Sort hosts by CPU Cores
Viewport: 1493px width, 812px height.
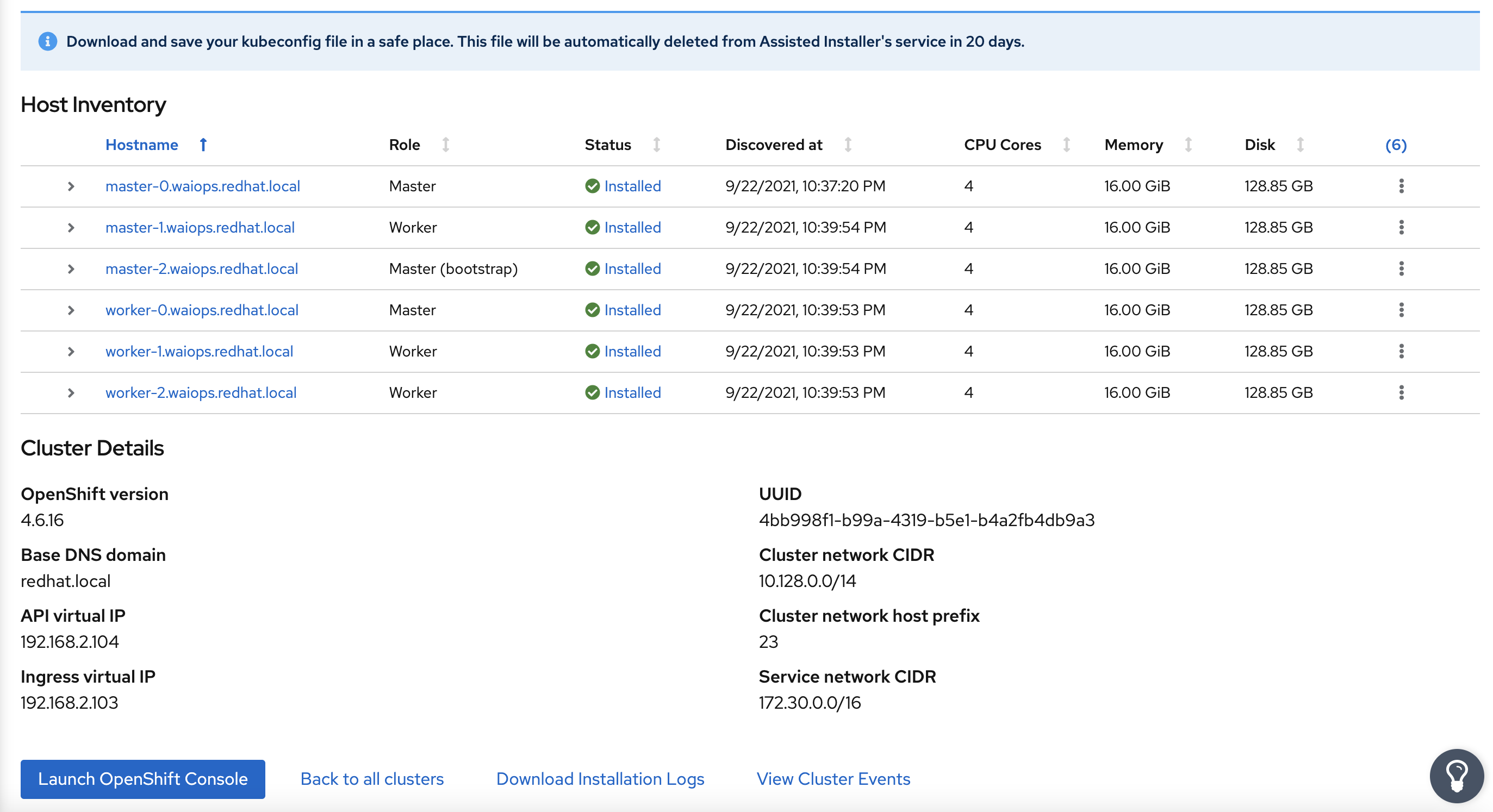tap(1066, 145)
